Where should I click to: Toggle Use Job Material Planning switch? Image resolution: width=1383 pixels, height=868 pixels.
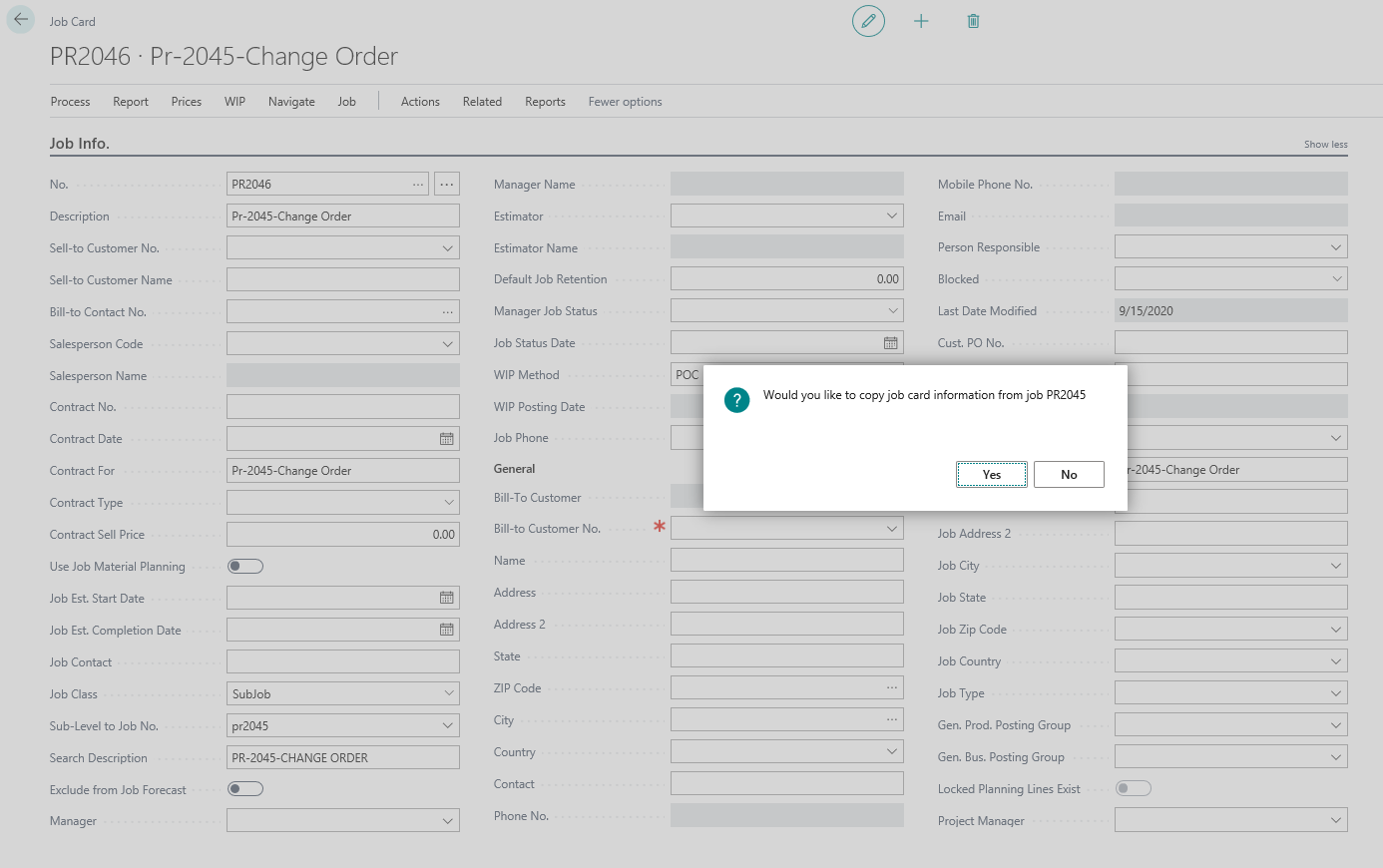click(245, 567)
